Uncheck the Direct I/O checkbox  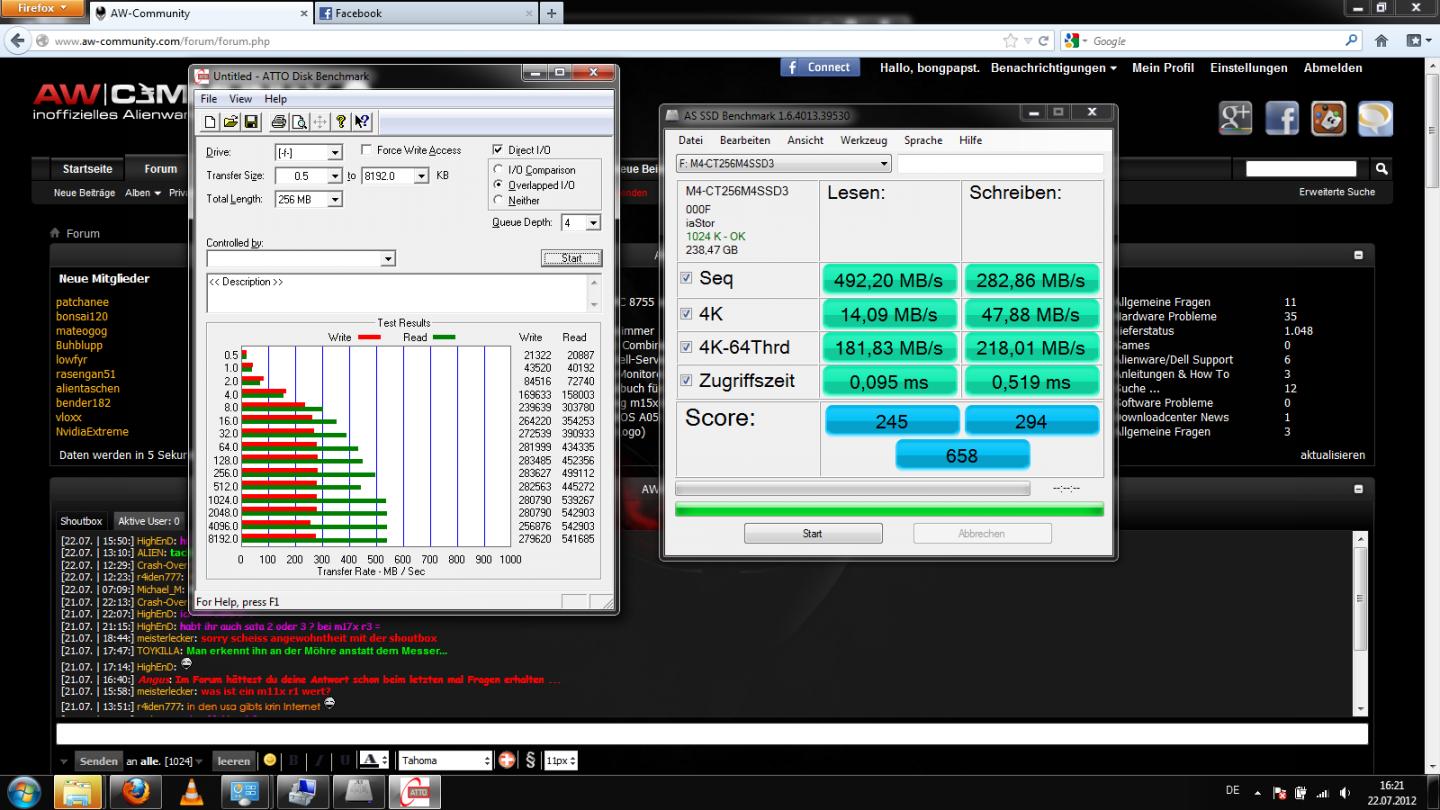pyautogui.click(x=498, y=150)
